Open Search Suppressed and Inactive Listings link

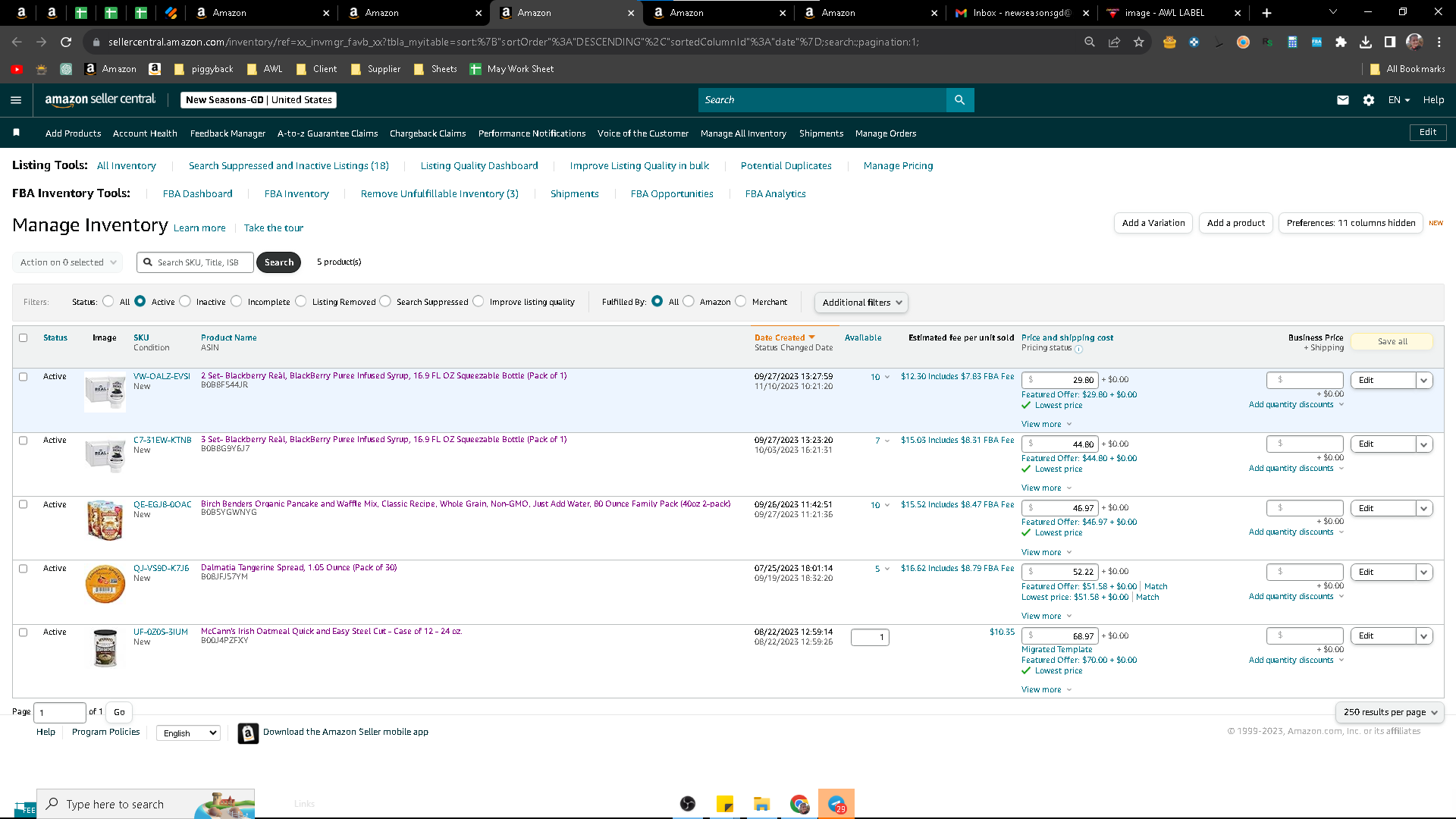(x=289, y=166)
